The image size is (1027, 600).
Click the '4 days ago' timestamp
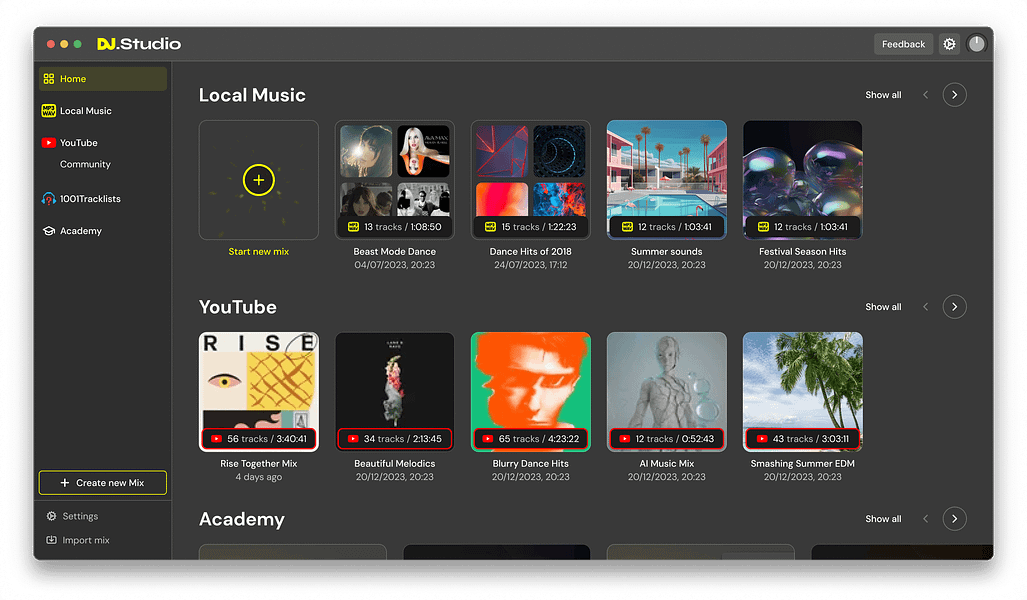(259, 477)
